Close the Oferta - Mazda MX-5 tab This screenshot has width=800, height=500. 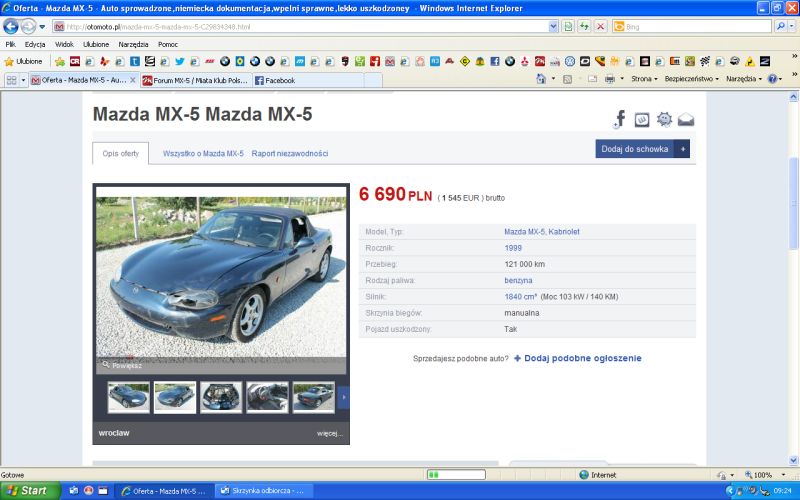click(x=133, y=80)
